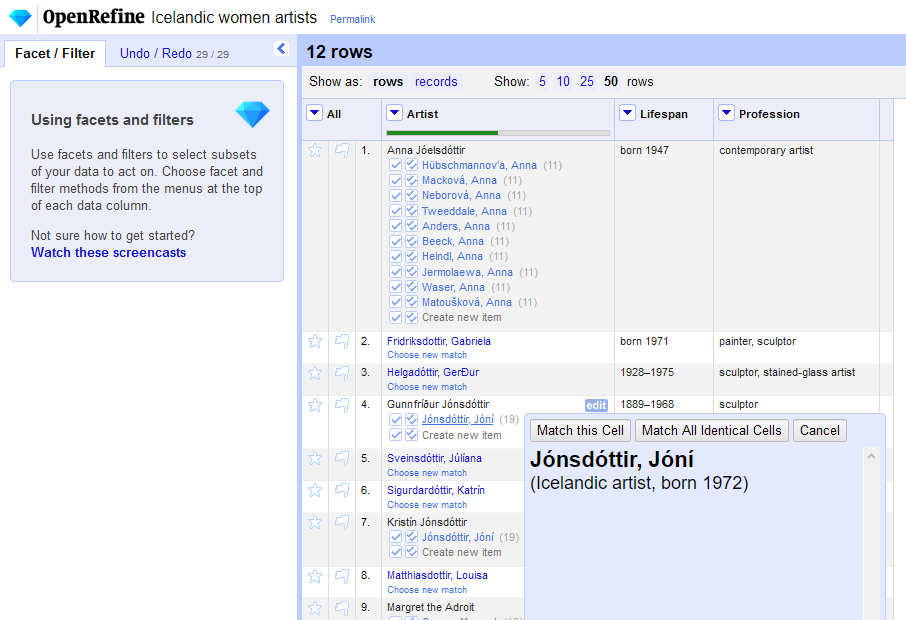This screenshot has height=620, width=906.
Task: Star row 1 Anna Jóelsdóttir
Action: pos(315,151)
